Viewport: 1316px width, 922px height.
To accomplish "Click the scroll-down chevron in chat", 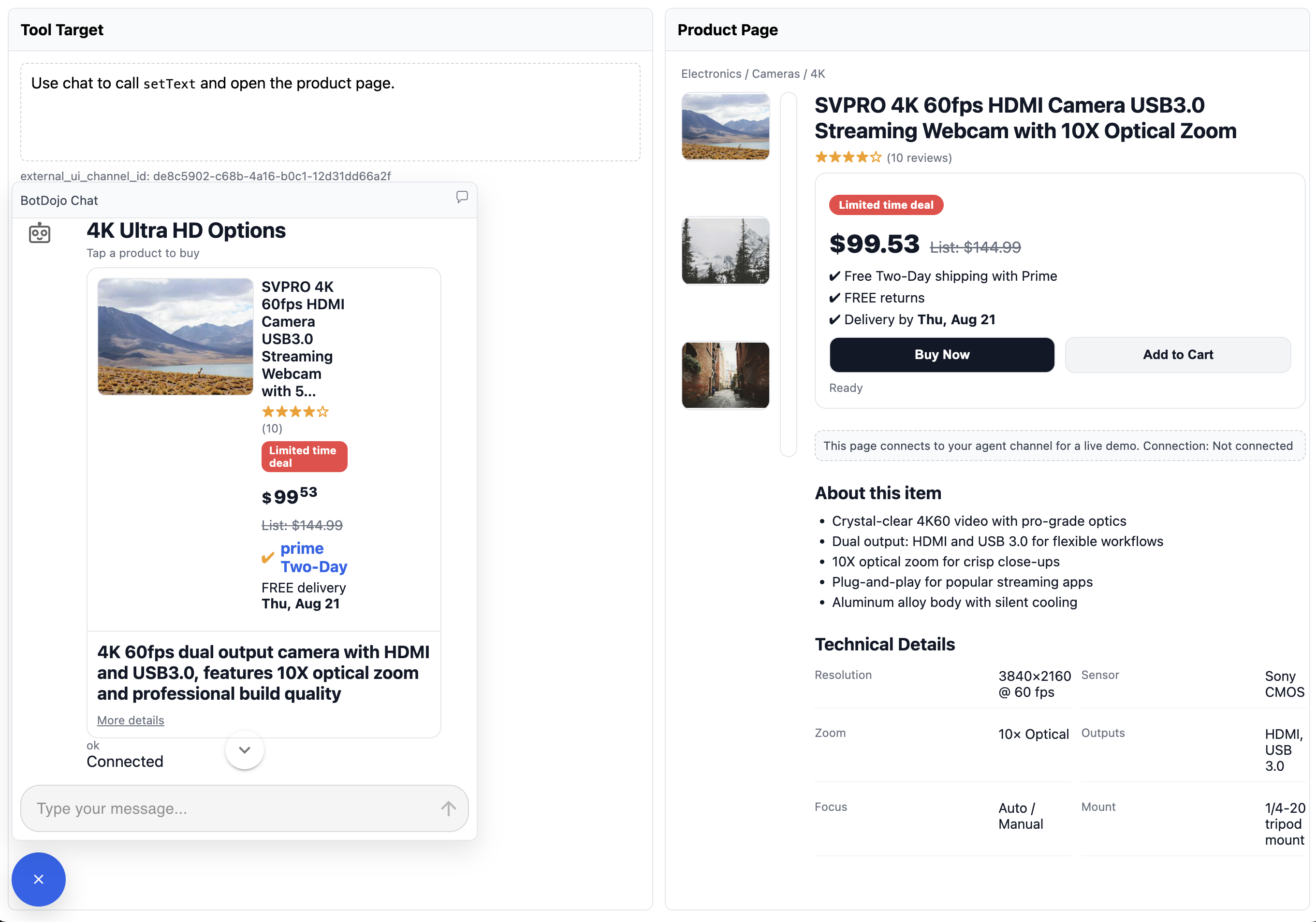I will (245, 749).
